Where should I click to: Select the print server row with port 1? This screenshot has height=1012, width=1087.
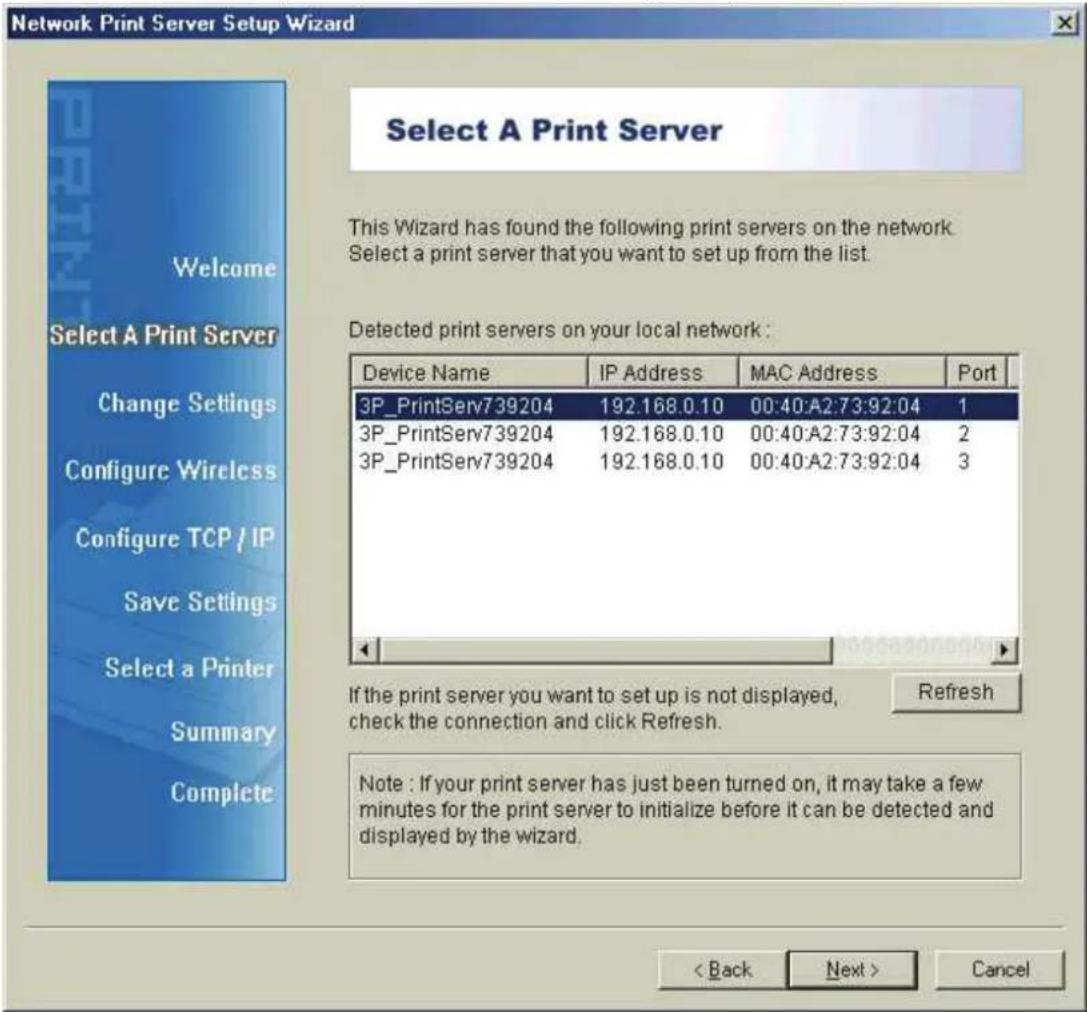pyautogui.click(x=686, y=406)
